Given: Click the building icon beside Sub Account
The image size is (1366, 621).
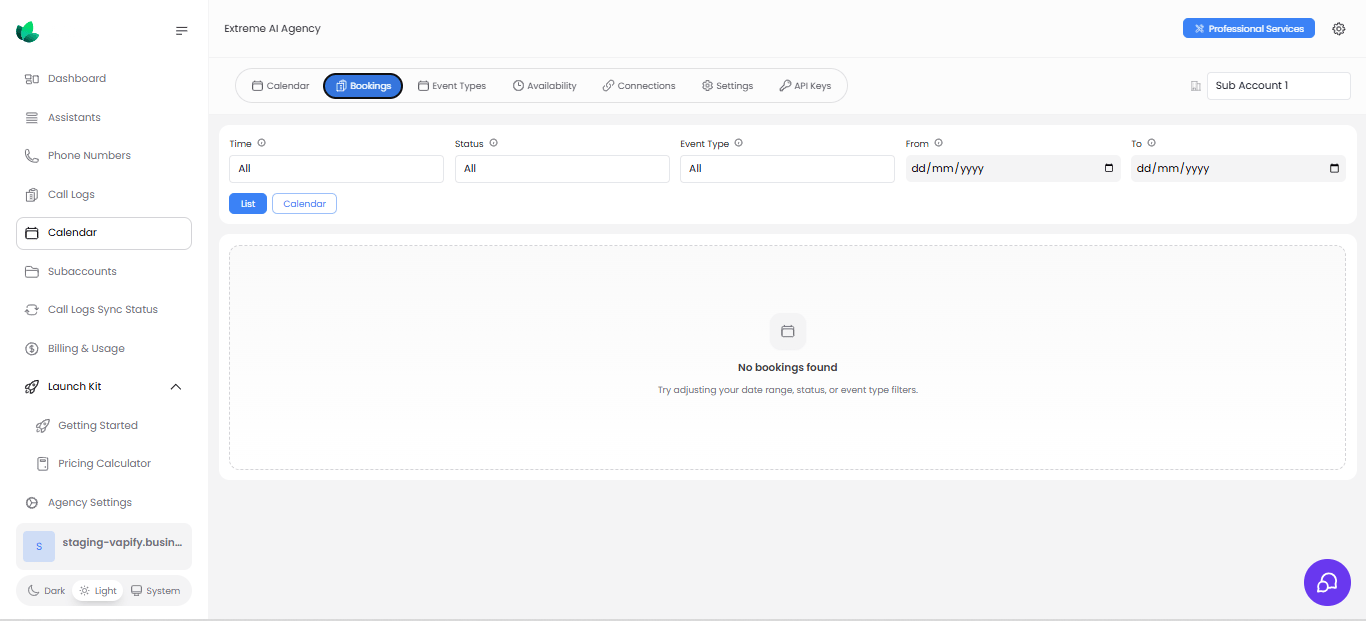Looking at the screenshot, I should click(1195, 86).
